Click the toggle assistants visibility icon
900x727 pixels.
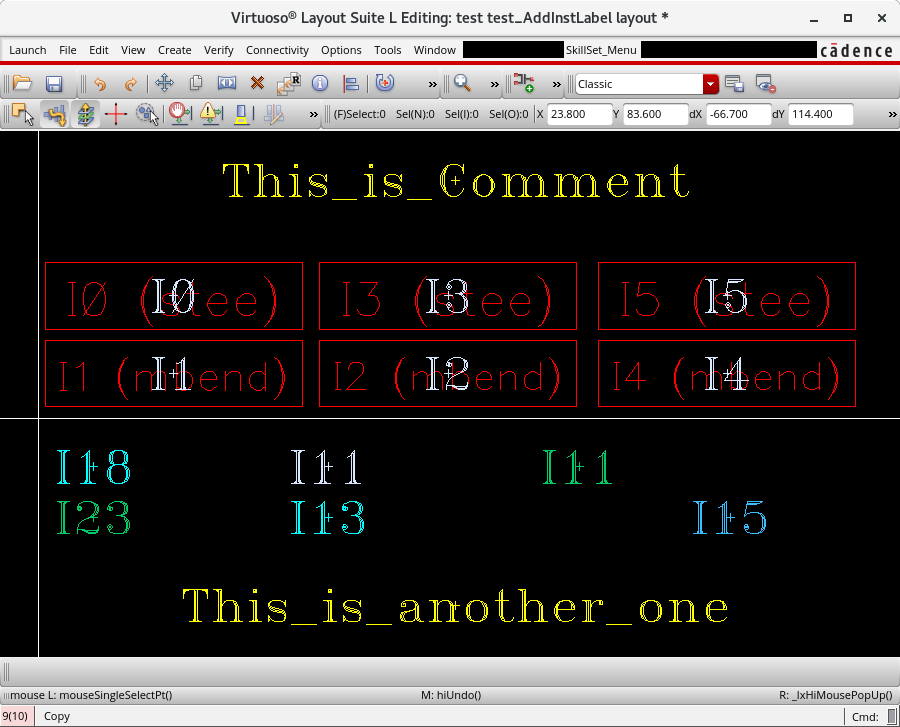(766, 84)
